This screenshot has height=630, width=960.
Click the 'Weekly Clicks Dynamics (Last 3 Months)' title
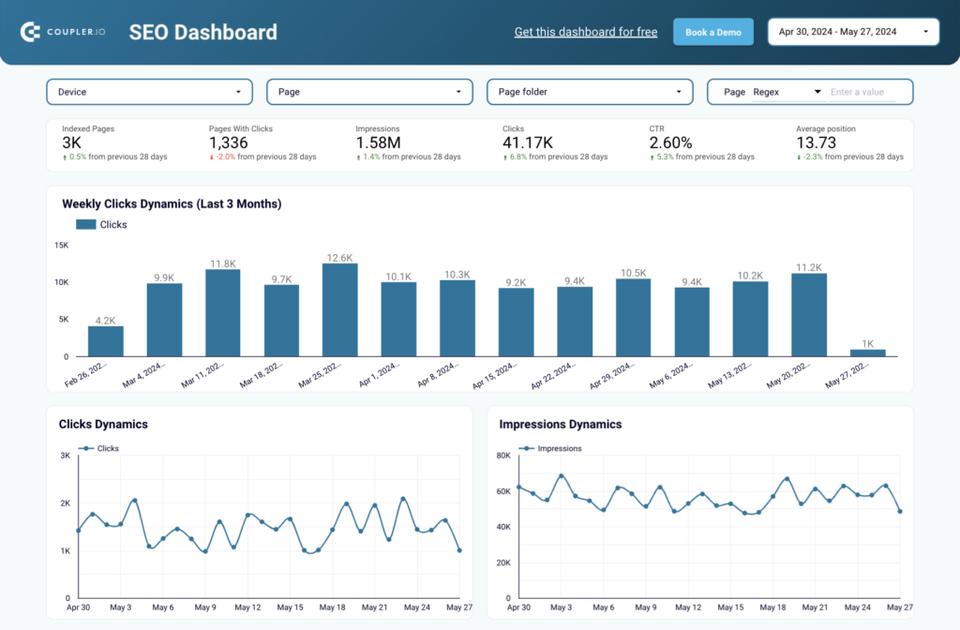pos(171,204)
